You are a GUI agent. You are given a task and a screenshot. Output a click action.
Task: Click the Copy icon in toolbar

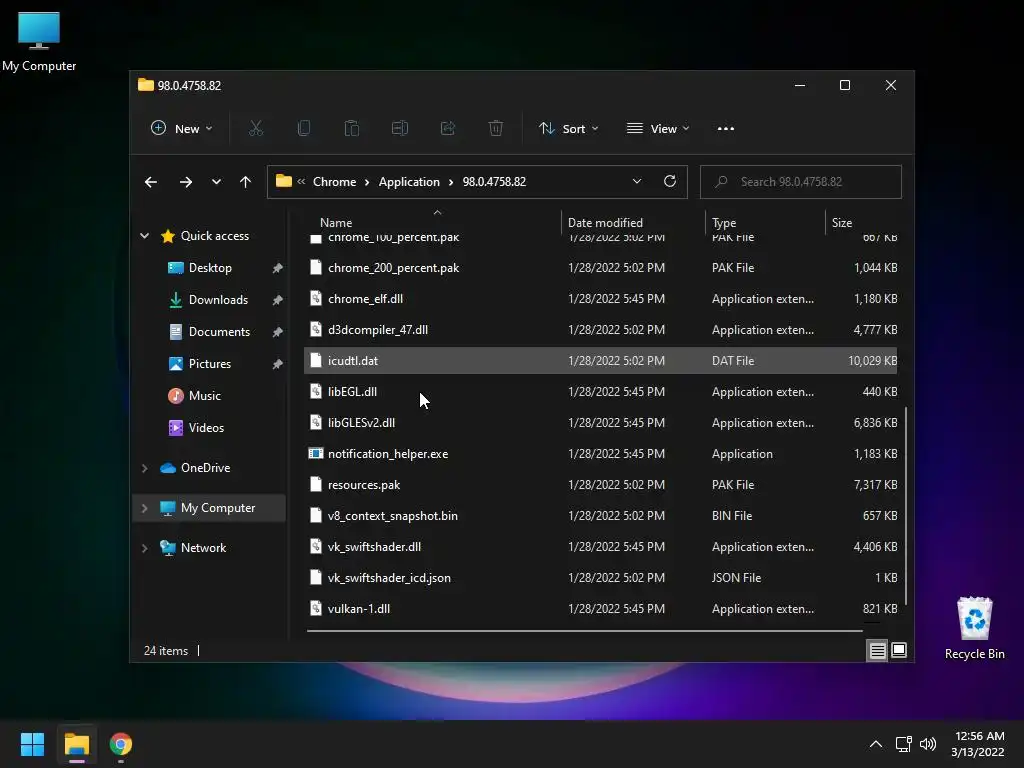[304, 129]
